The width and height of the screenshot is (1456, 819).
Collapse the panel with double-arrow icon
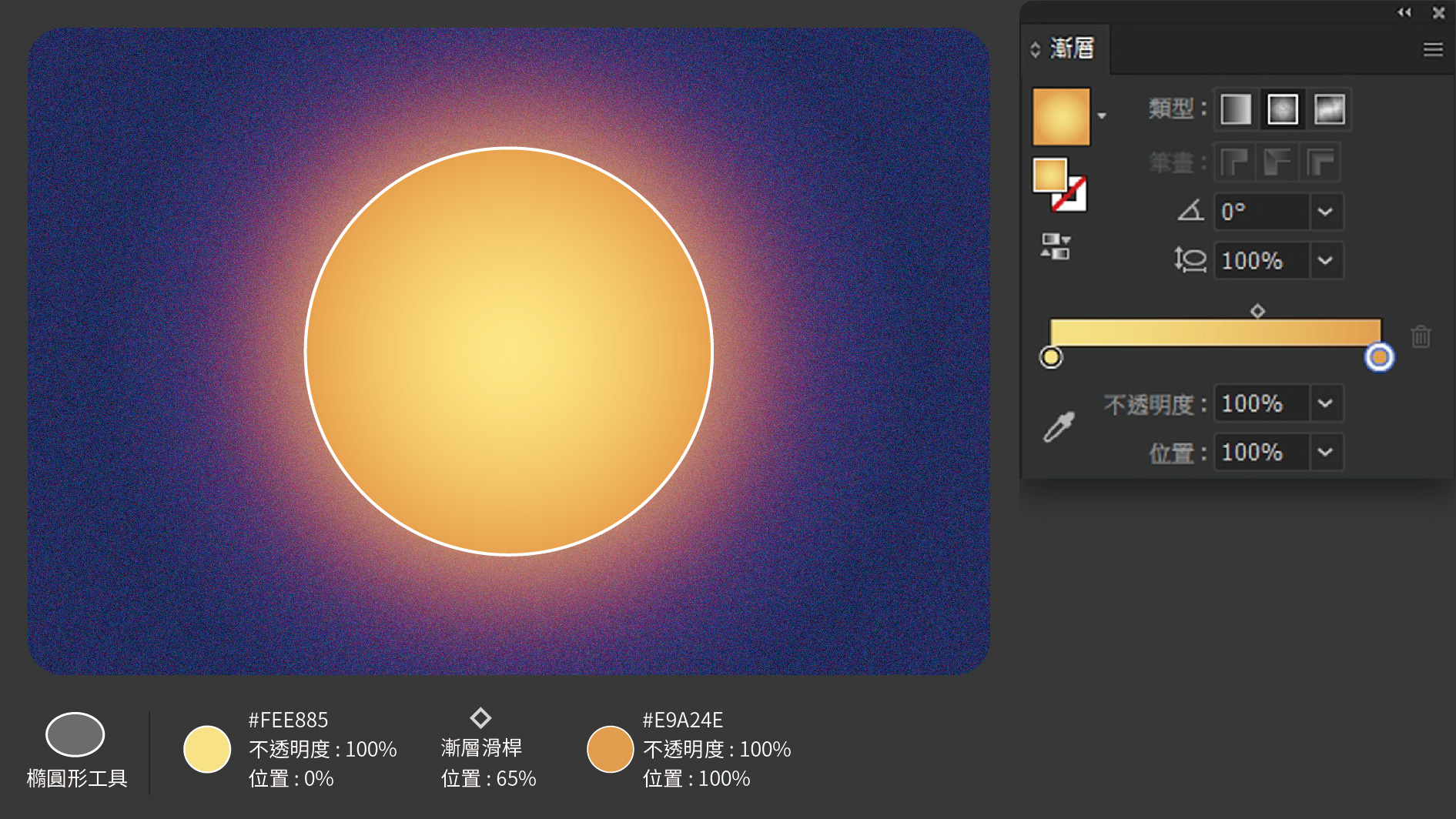[x=1404, y=12]
